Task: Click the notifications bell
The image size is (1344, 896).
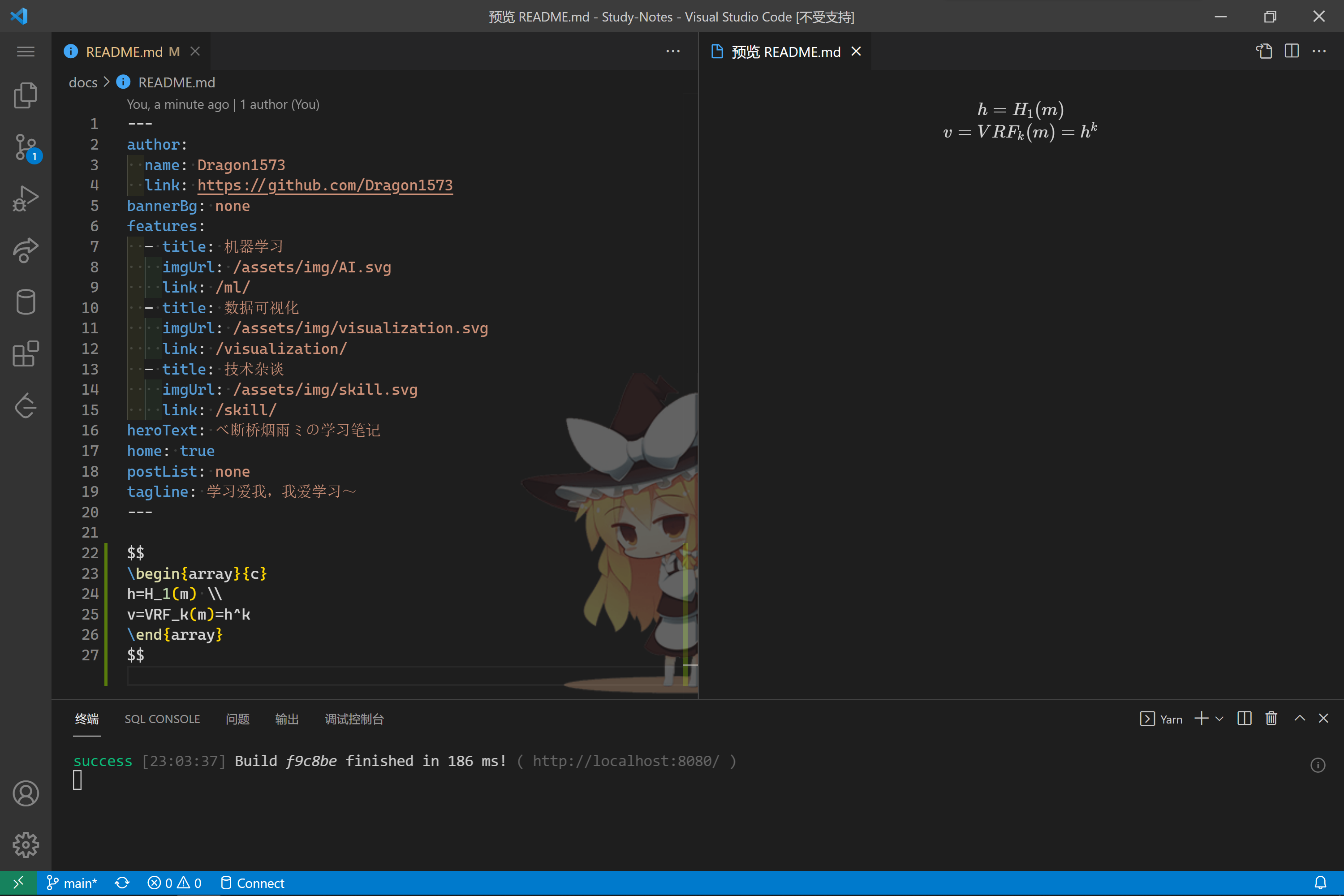Action: pyautogui.click(x=1322, y=883)
